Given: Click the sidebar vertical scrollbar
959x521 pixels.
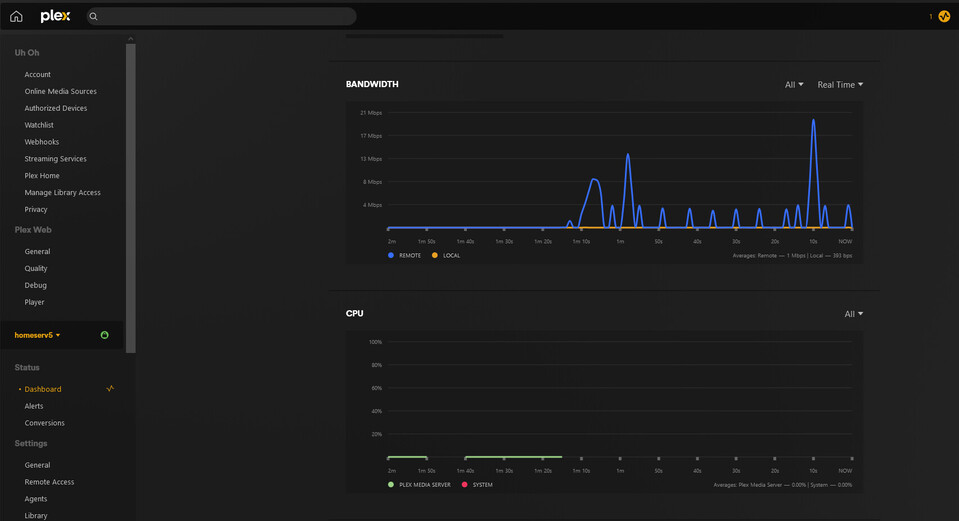Looking at the screenshot, I should 130,197.
